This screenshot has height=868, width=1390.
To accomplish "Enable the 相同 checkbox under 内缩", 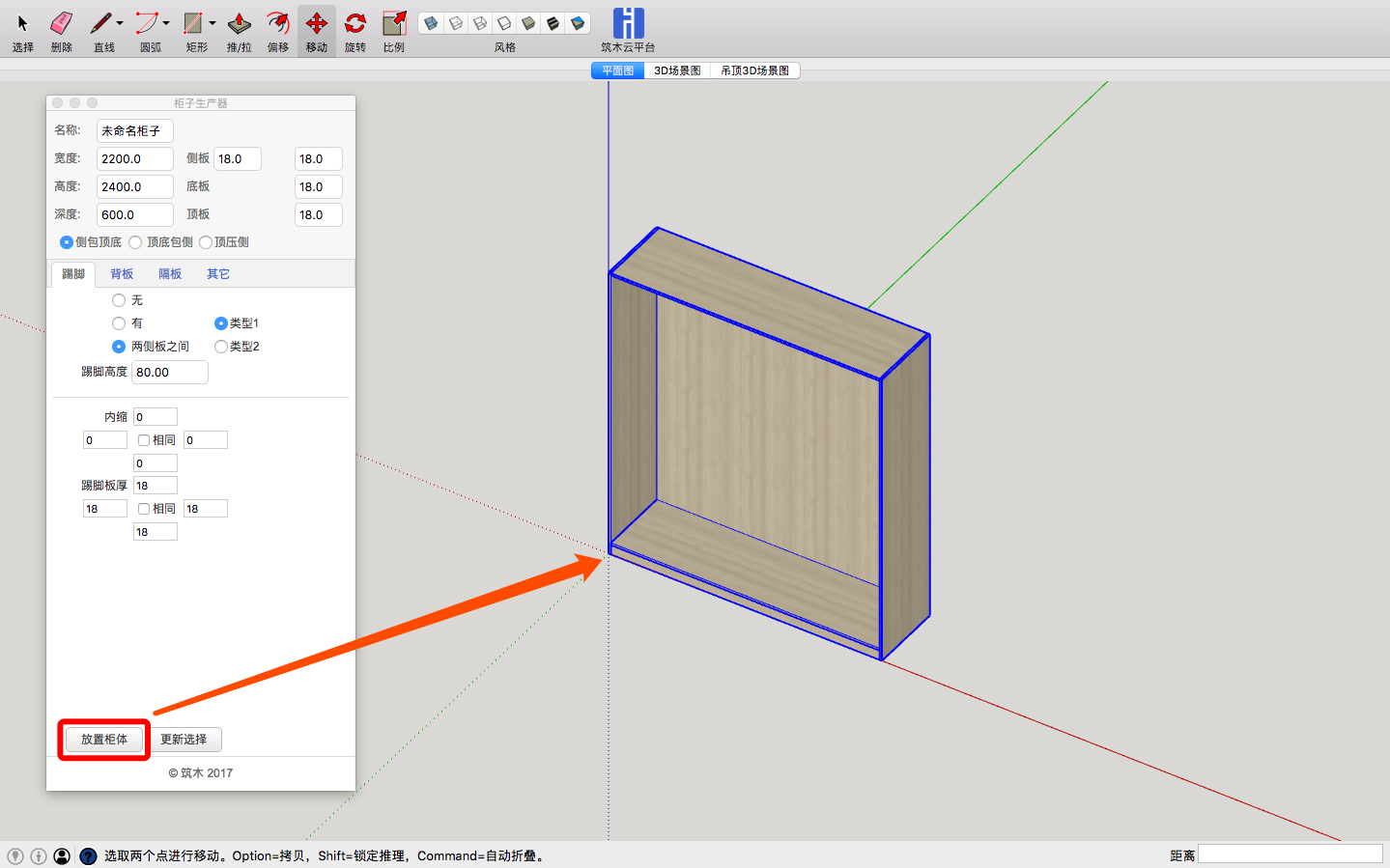I will point(144,440).
